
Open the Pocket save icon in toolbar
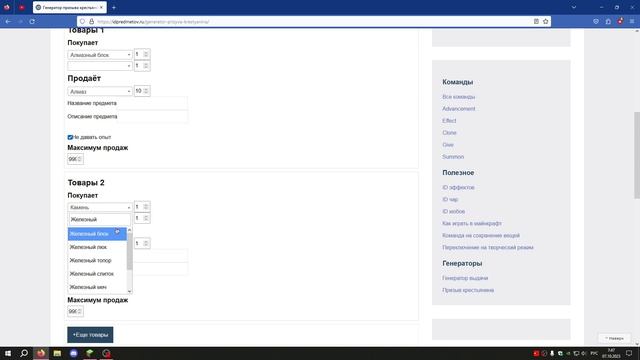point(596,21)
